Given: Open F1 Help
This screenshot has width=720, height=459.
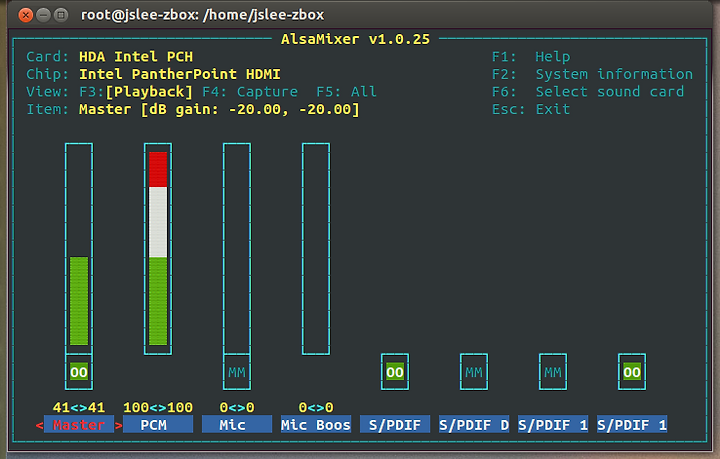Looking at the screenshot, I should [531, 56].
